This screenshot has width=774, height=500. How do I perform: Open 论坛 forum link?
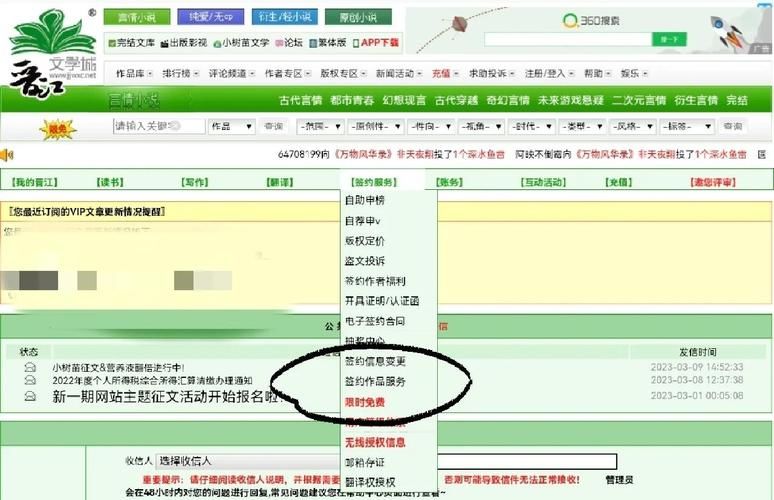pos(289,43)
